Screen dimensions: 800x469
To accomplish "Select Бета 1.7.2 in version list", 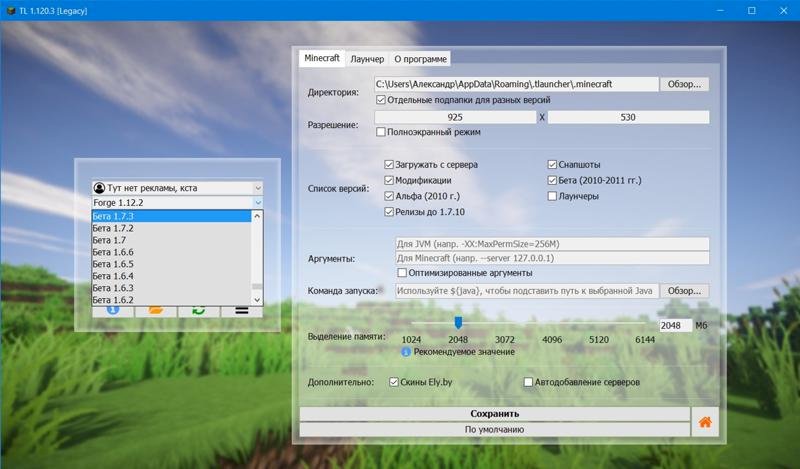I will (x=171, y=228).
